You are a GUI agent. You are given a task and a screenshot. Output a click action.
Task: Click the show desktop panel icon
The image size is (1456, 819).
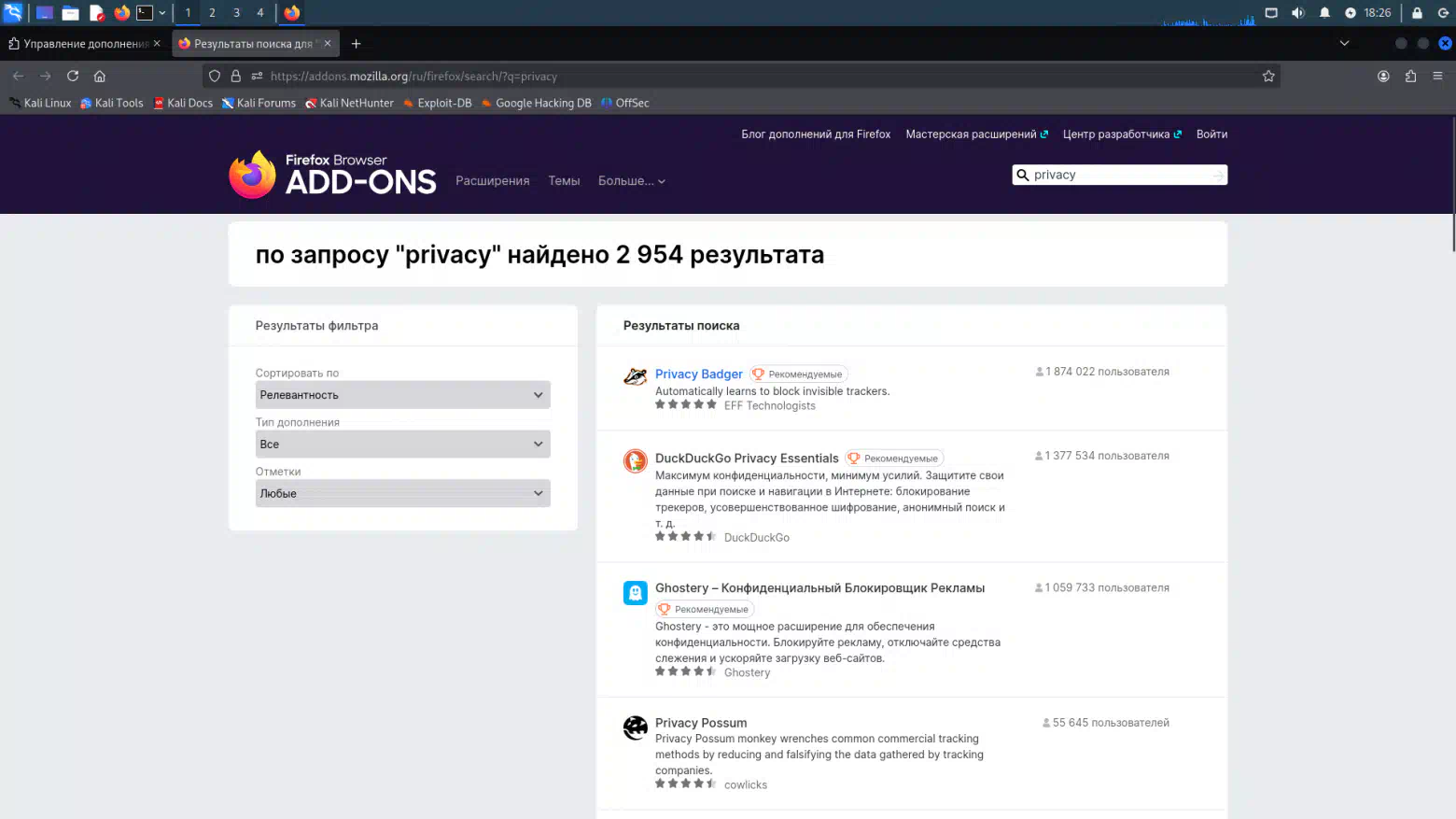click(x=44, y=13)
